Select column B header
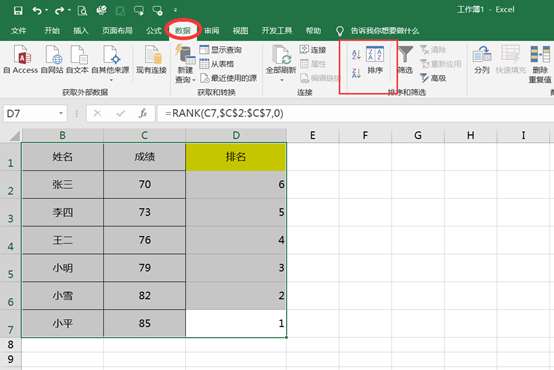Image resolution: width=554 pixels, height=370 pixels. (63, 135)
